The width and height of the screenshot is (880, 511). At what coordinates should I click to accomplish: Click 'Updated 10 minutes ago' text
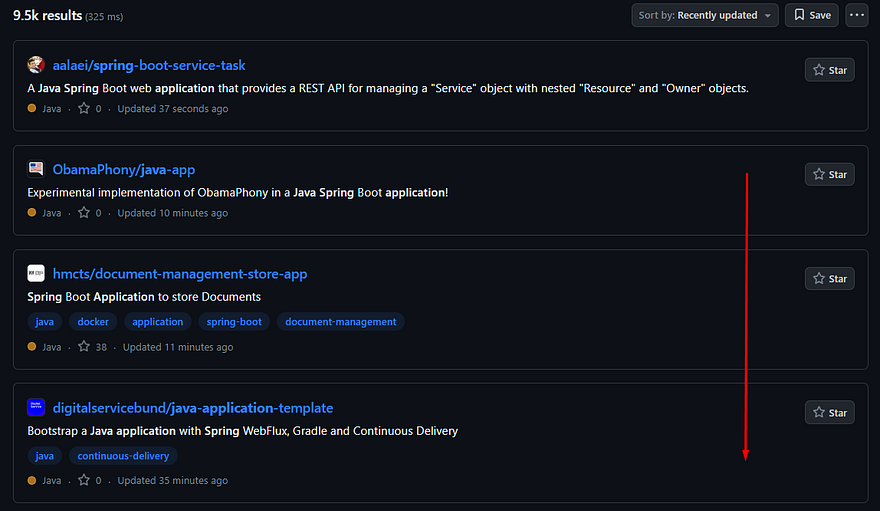tap(173, 213)
